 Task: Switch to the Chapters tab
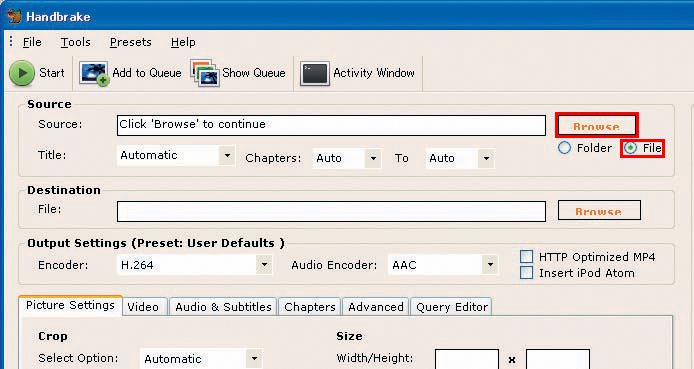coord(310,307)
